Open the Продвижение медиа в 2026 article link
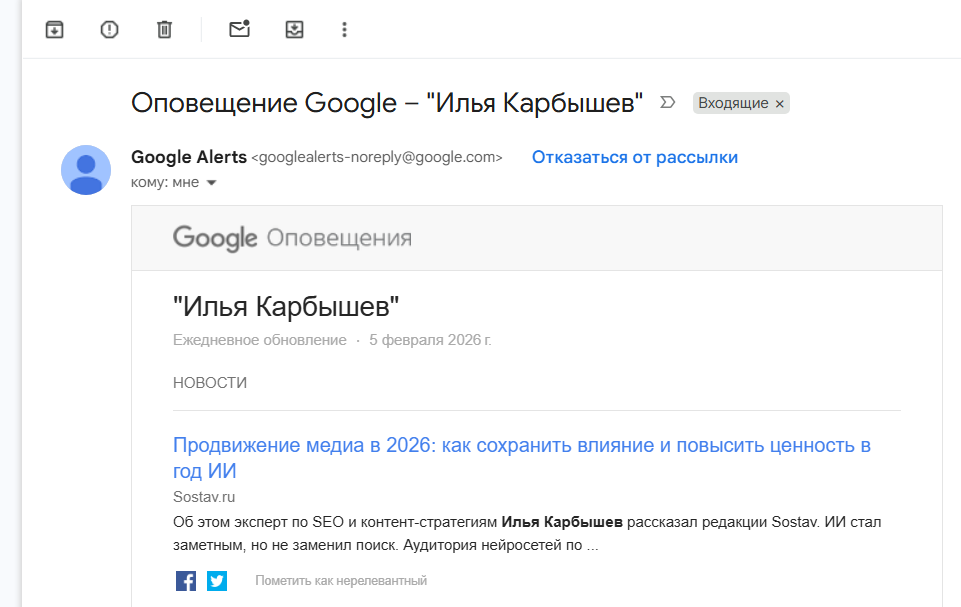 (522, 457)
